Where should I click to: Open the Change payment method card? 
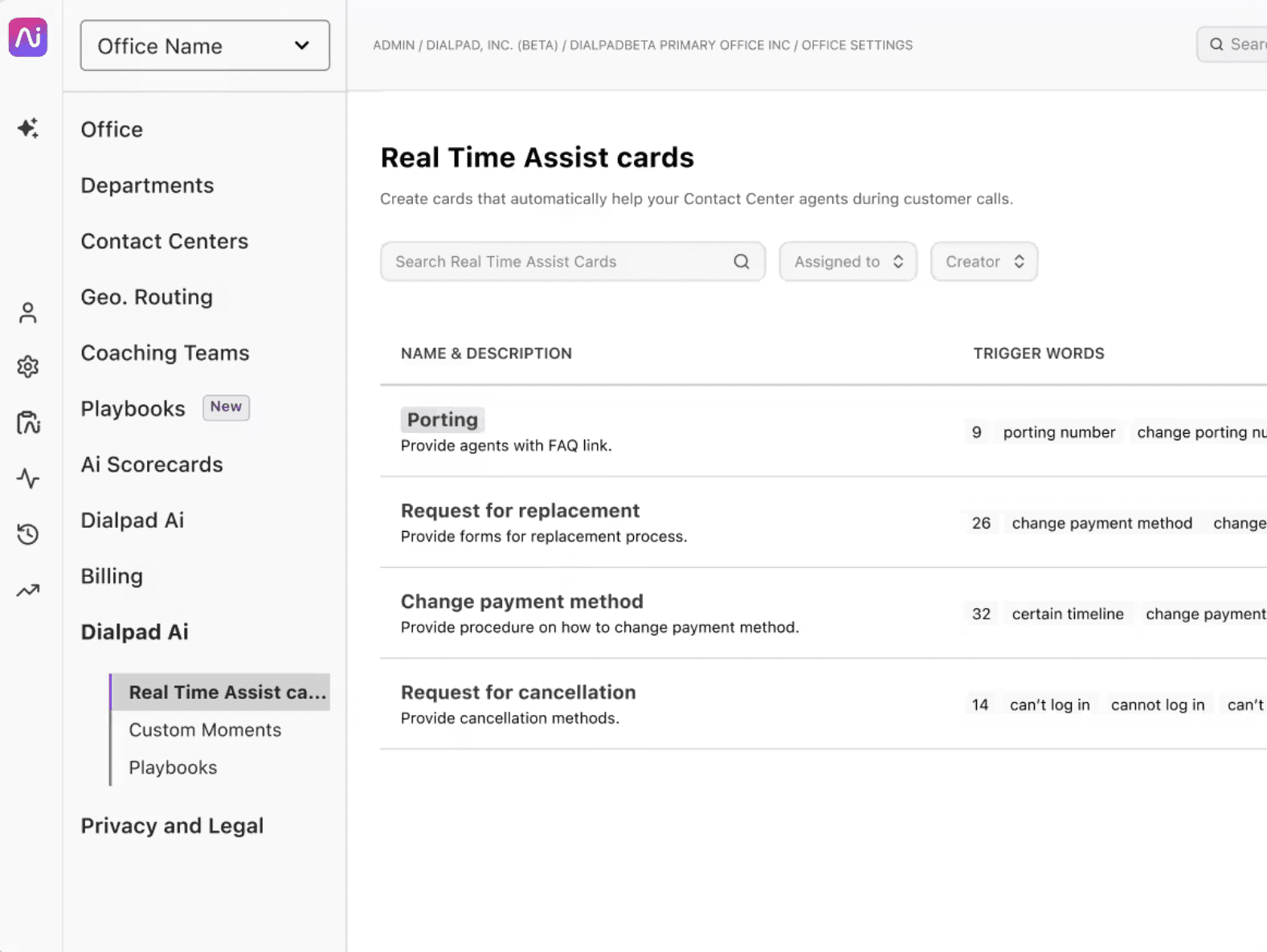522,601
